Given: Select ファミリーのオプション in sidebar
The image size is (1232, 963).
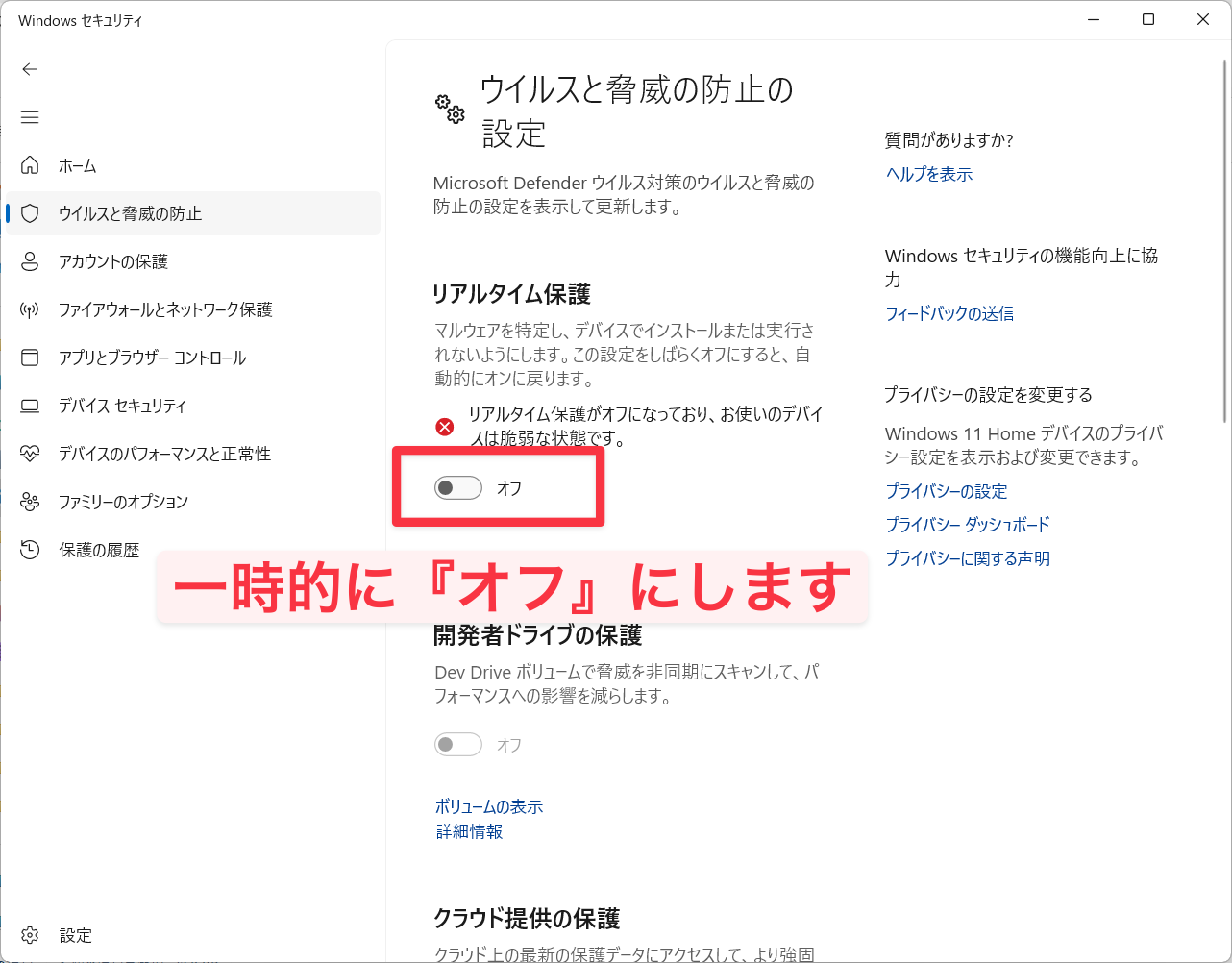Looking at the screenshot, I should pos(192,502).
